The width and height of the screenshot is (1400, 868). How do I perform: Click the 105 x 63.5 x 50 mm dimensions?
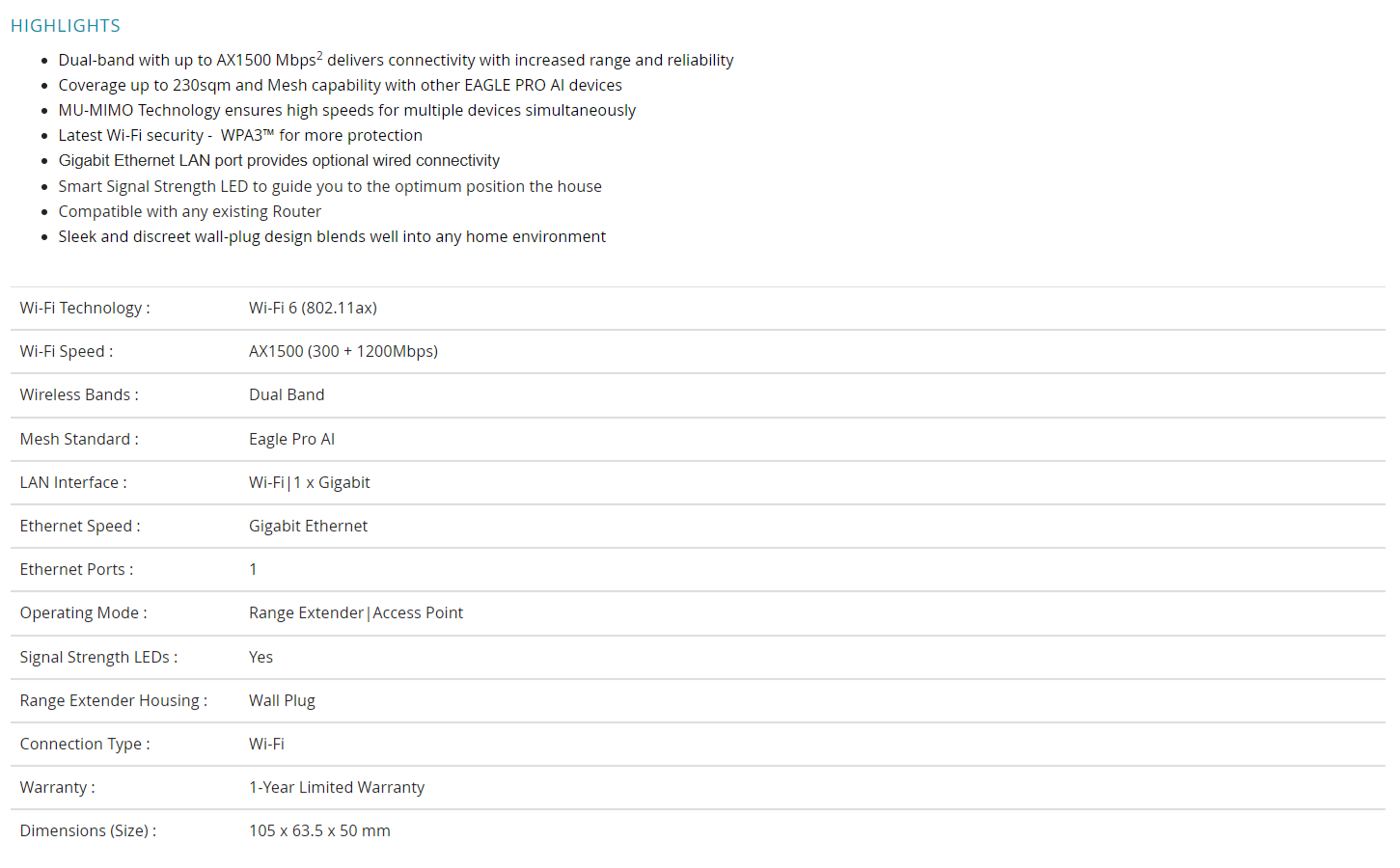pyautogui.click(x=319, y=830)
